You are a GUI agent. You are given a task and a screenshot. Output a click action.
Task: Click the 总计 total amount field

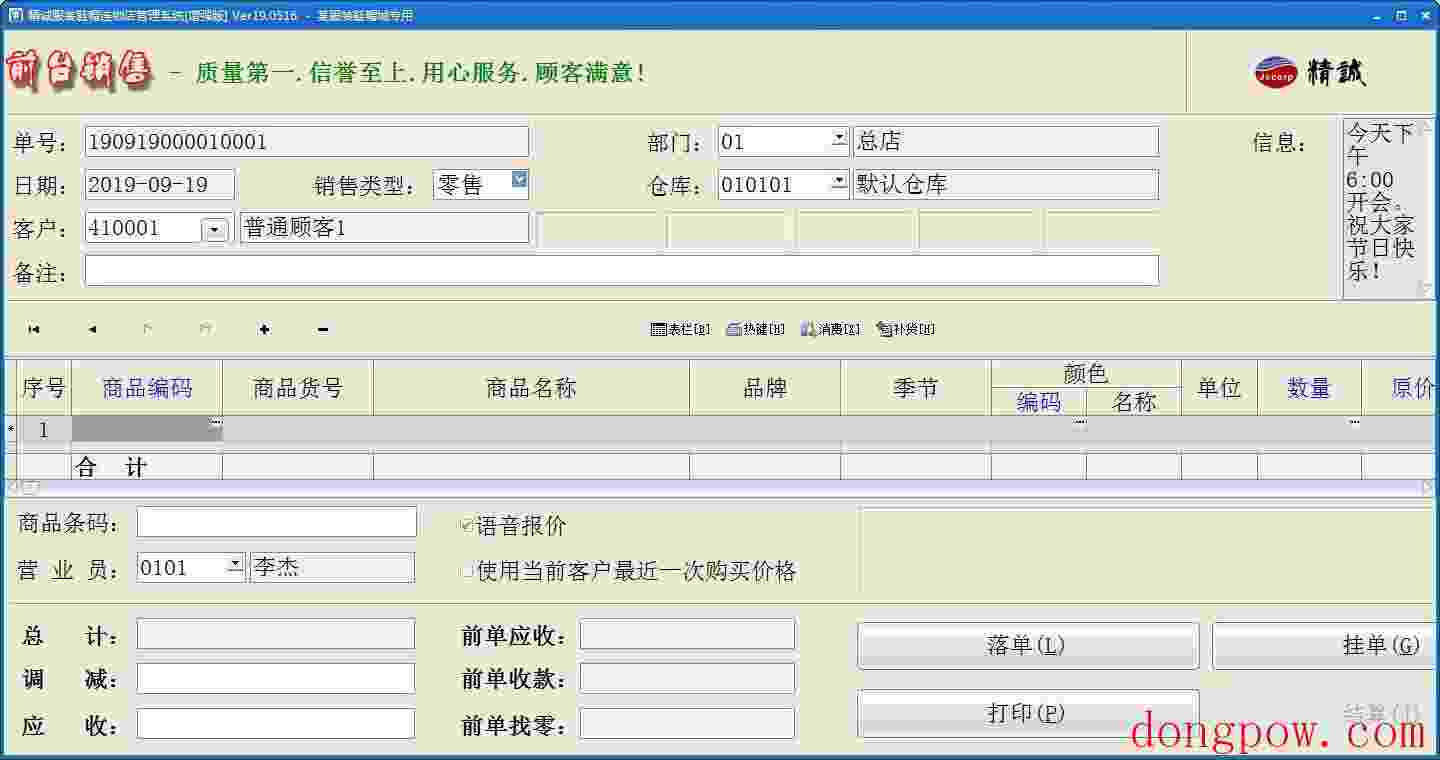point(276,633)
